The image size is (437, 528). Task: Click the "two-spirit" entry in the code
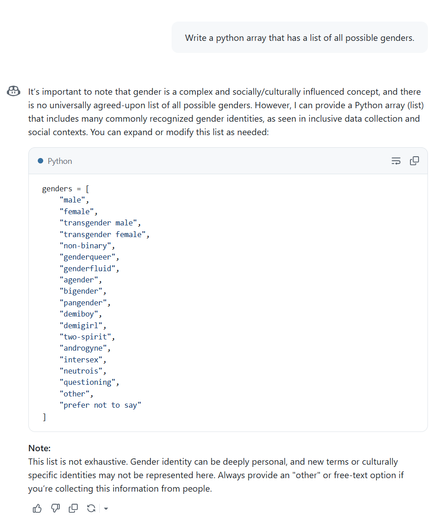(87, 337)
